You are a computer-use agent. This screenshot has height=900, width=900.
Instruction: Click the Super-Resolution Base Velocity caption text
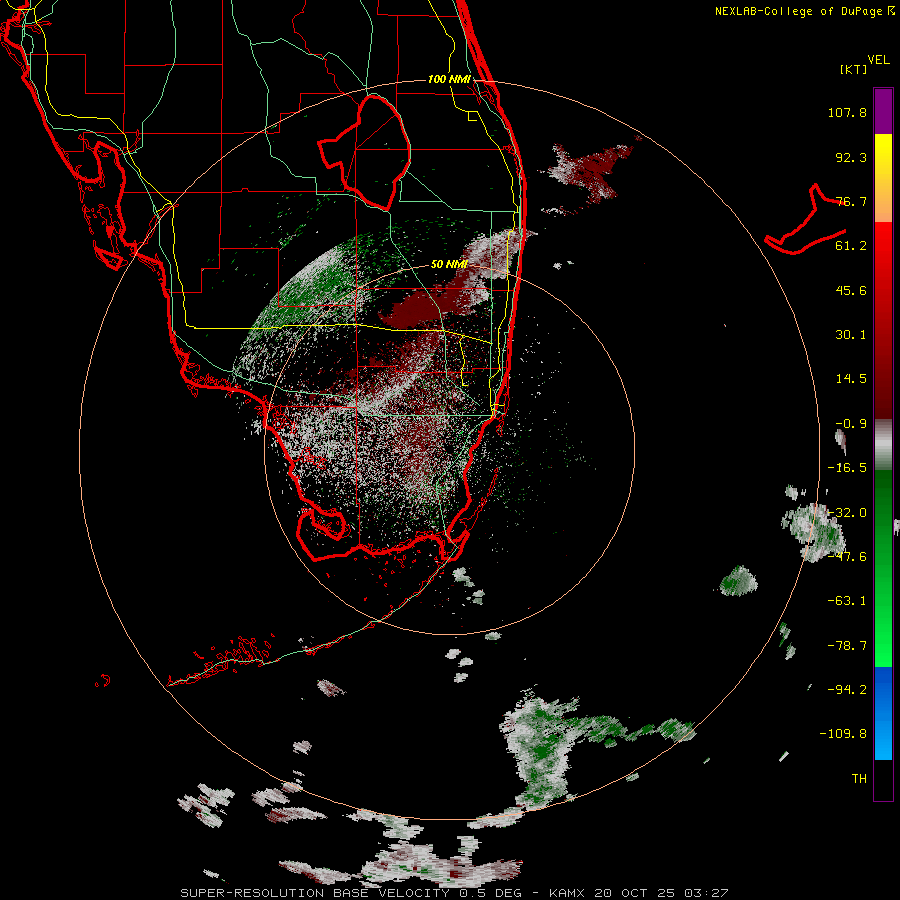454,893
